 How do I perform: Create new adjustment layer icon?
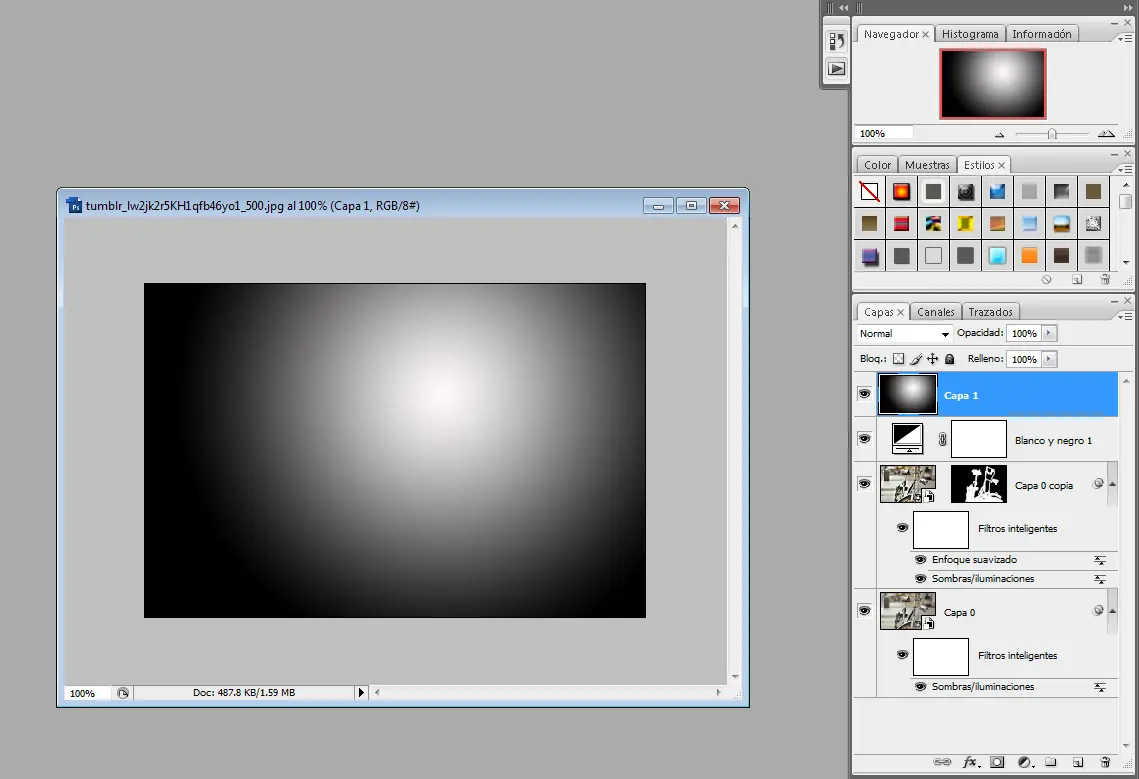click(x=1025, y=762)
